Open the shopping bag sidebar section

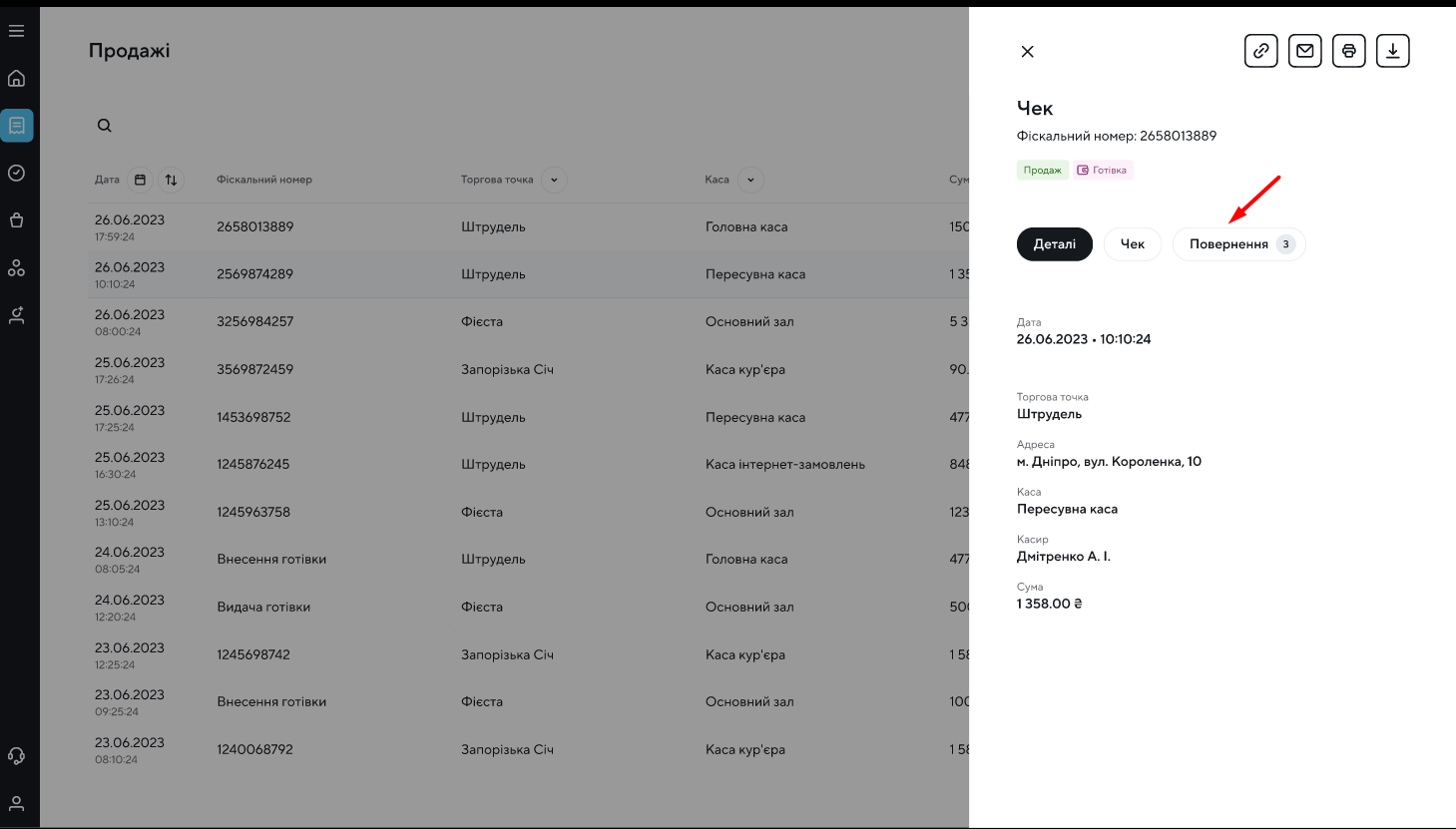point(17,220)
